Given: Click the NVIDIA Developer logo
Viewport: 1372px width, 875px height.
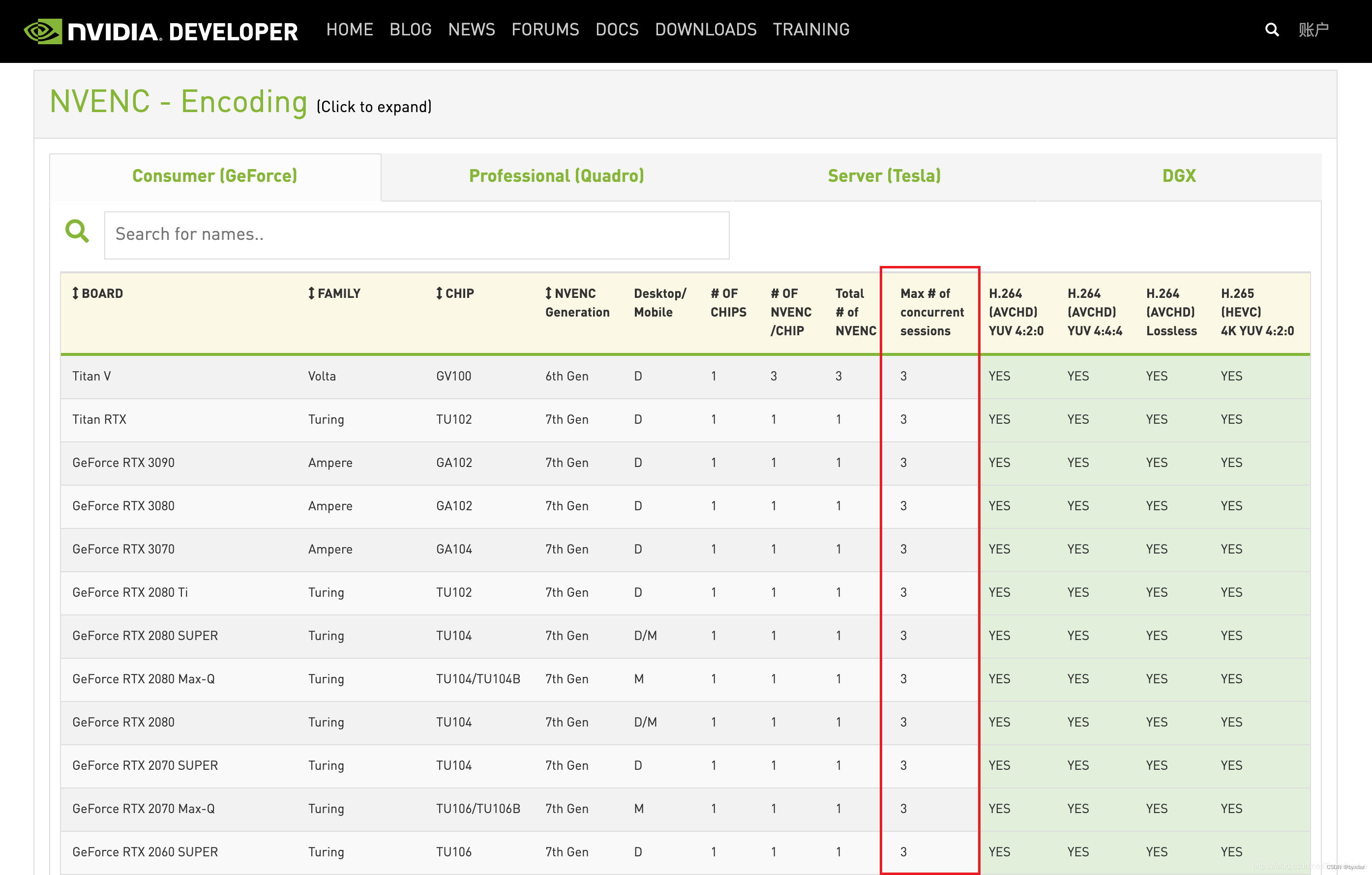Looking at the screenshot, I should pyautogui.click(x=161, y=31).
